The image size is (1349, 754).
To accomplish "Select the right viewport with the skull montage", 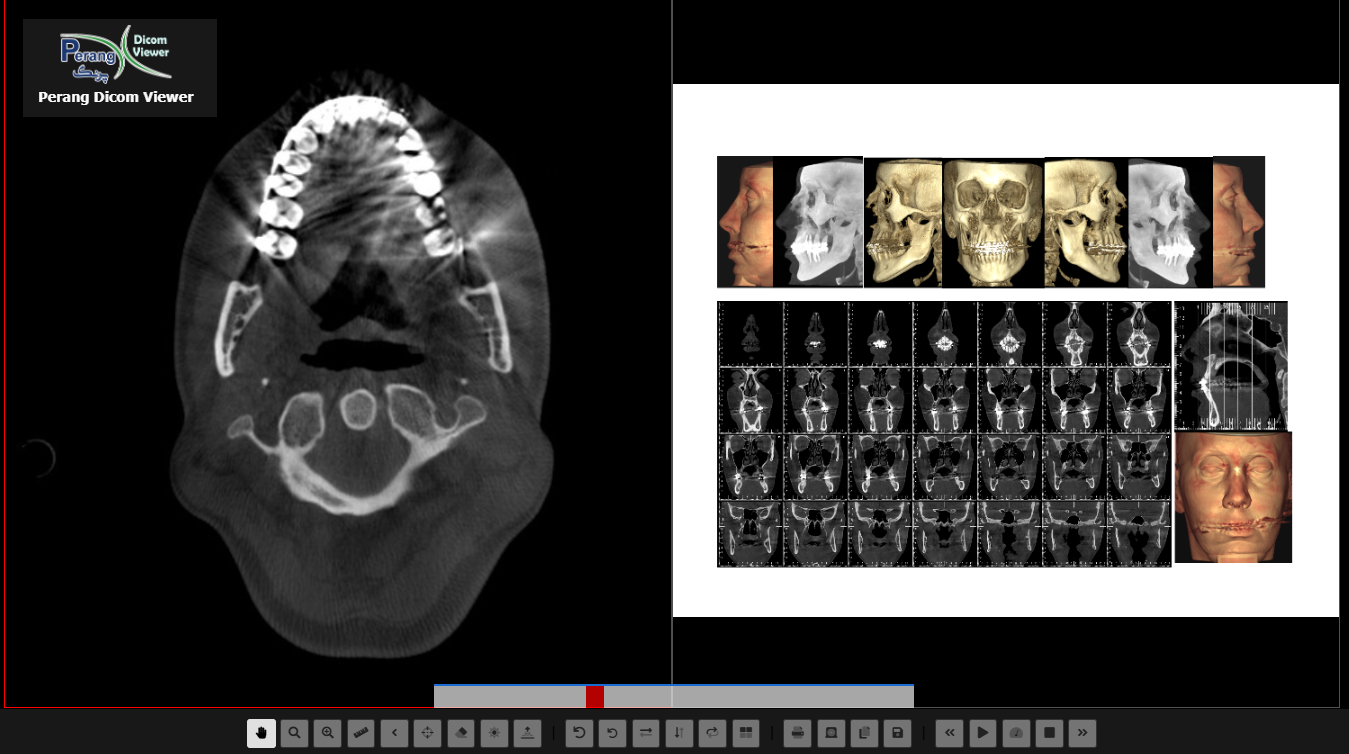I will tap(1006, 354).
